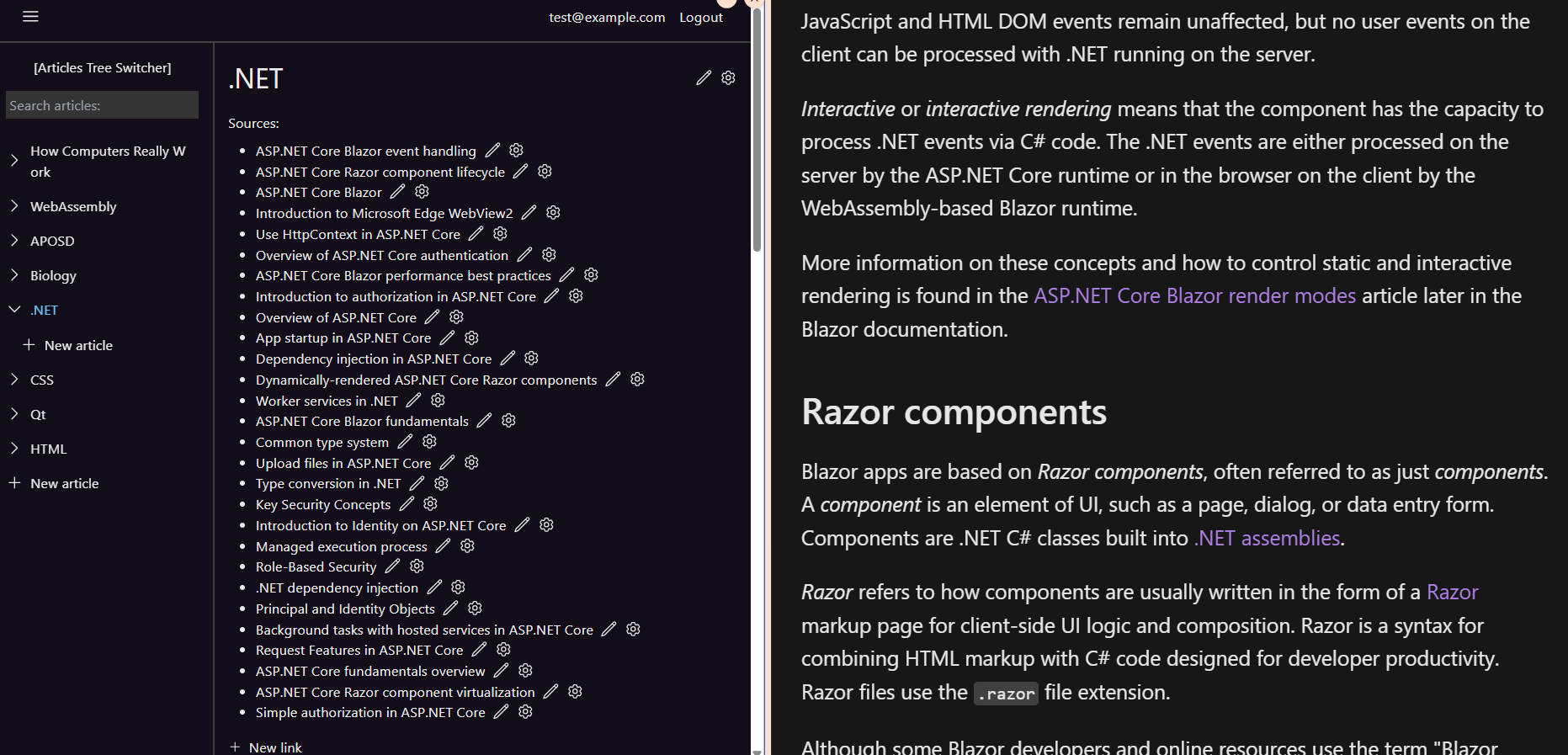Click New link below sources list
This screenshot has height=755, width=1568.
pos(266,747)
